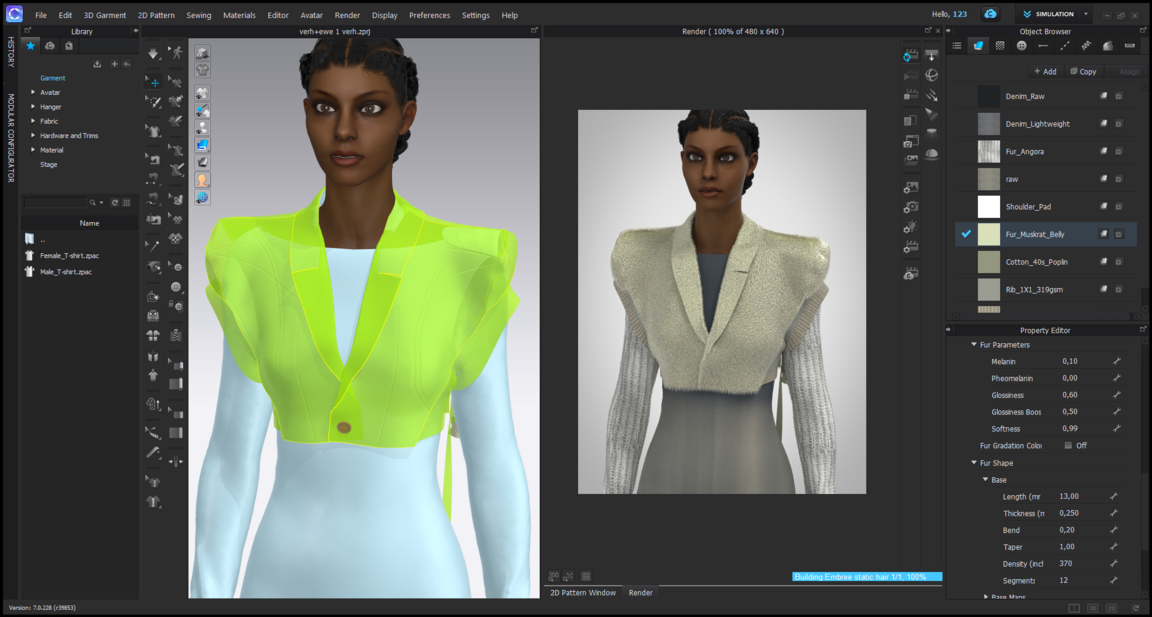1152x617 pixels.
Task: Click the final render sync icon
Action: tap(910, 56)
